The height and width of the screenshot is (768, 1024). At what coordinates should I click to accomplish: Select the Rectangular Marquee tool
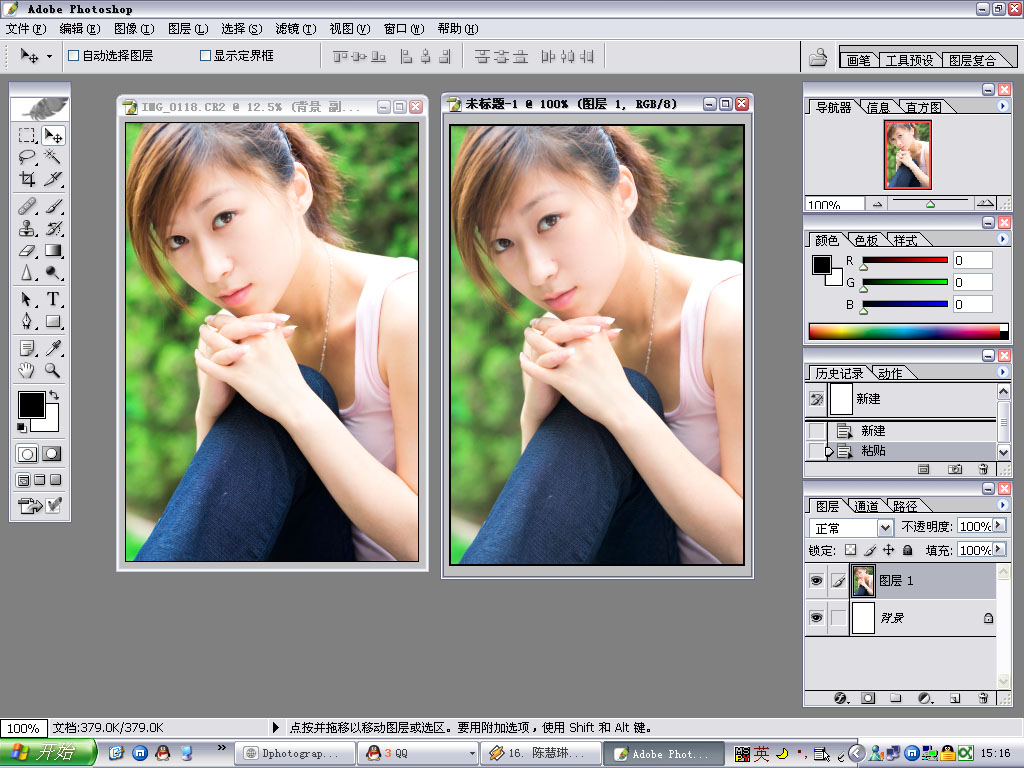pos(27,135)
